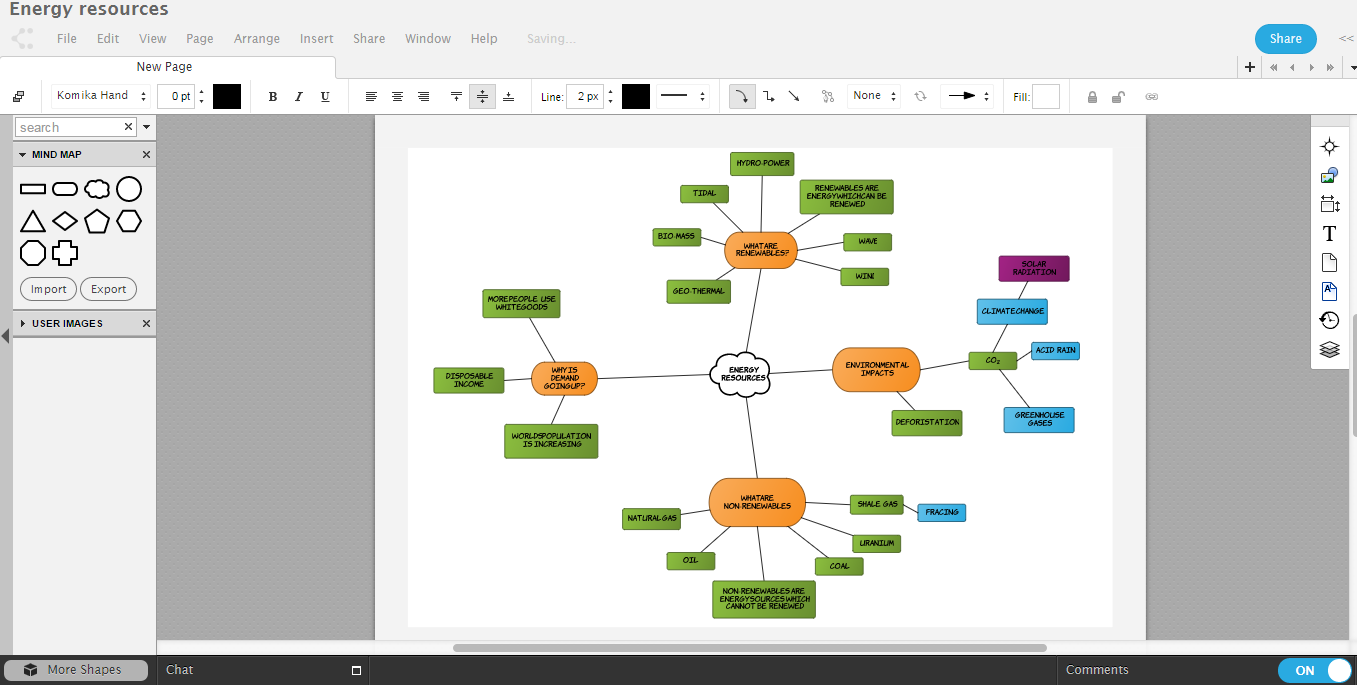Screen dimensions: 1357x685
Task: Switch off the Comments ON toggle
Action: [1315, 670]
